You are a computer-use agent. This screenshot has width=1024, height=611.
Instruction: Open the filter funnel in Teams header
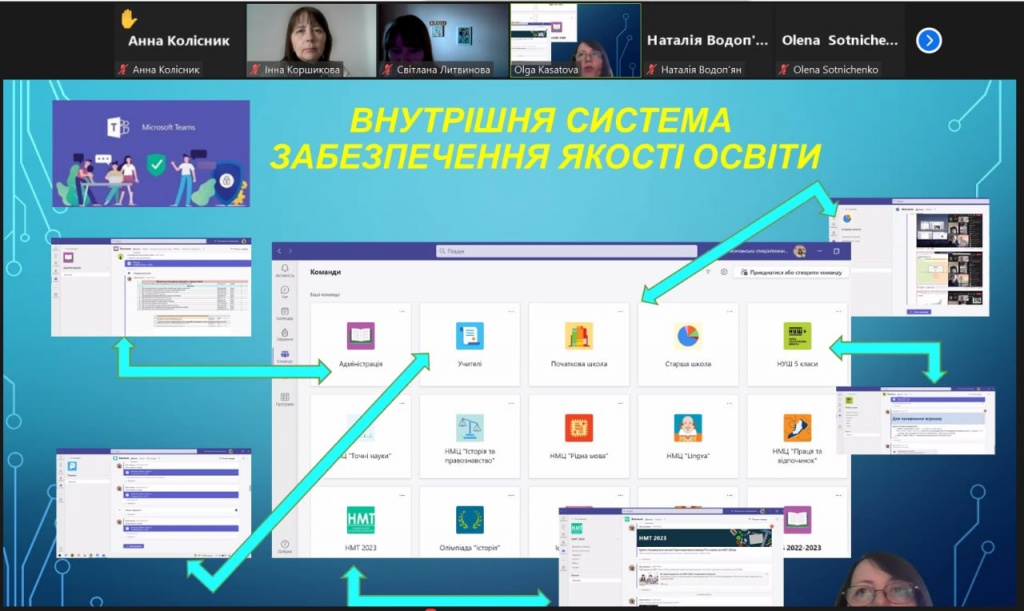tap(708, 271)
